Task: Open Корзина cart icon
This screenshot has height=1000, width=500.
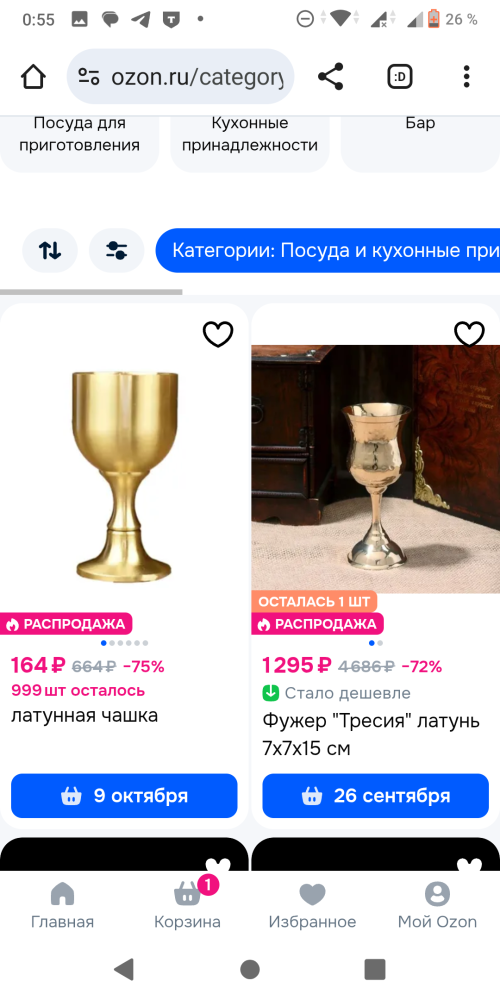Action: point(188,904)
